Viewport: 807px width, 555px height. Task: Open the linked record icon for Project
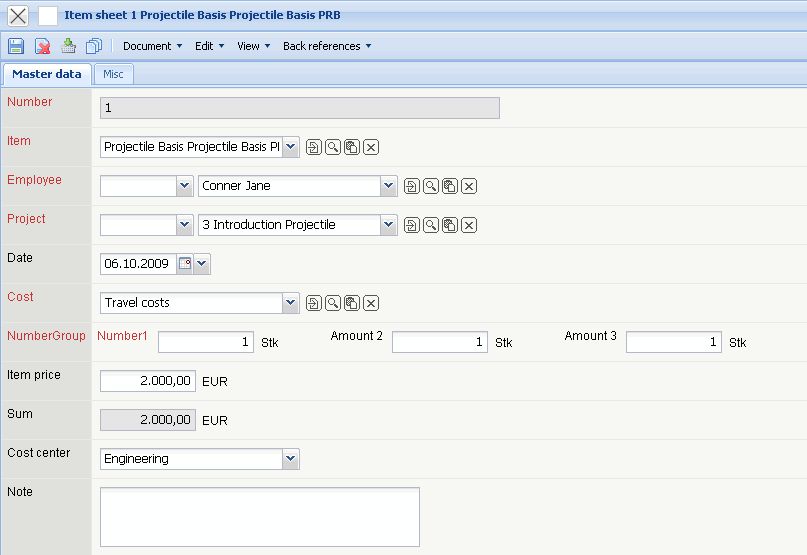411,225
